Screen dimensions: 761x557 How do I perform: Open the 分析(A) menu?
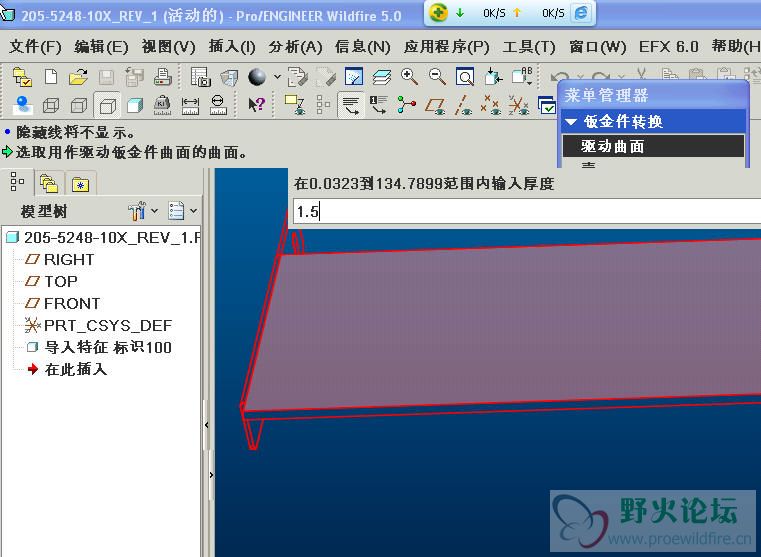click(x=295, y=47)
